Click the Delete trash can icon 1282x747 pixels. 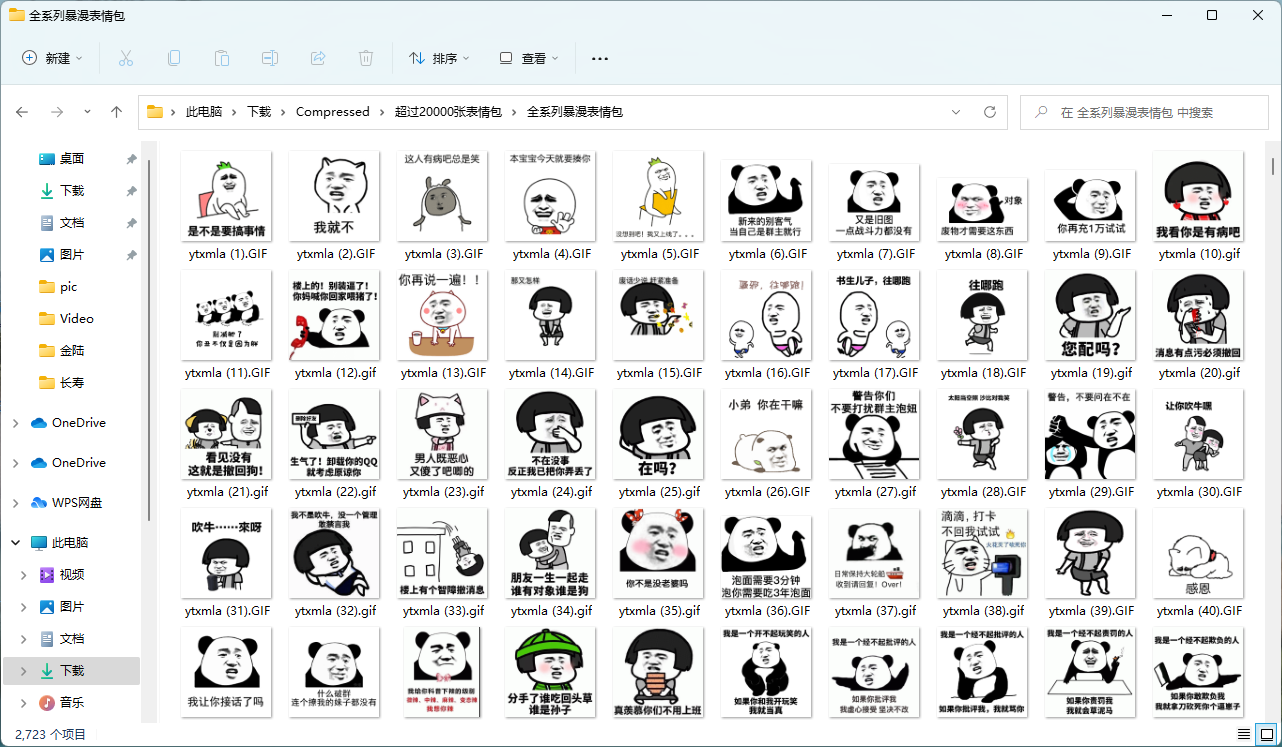[x=366, y=58]
